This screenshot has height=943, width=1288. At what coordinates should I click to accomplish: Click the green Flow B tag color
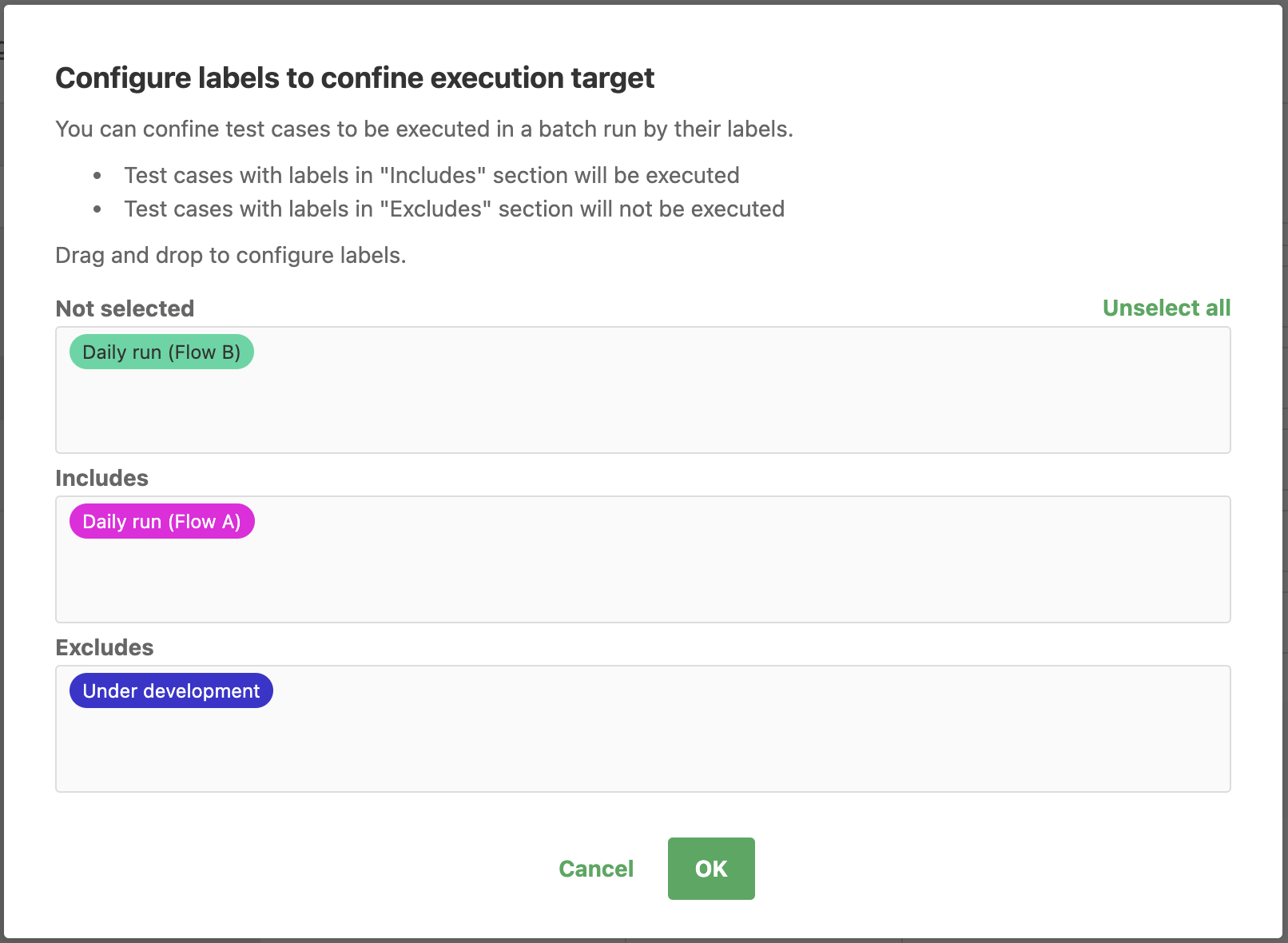point(161,352)
